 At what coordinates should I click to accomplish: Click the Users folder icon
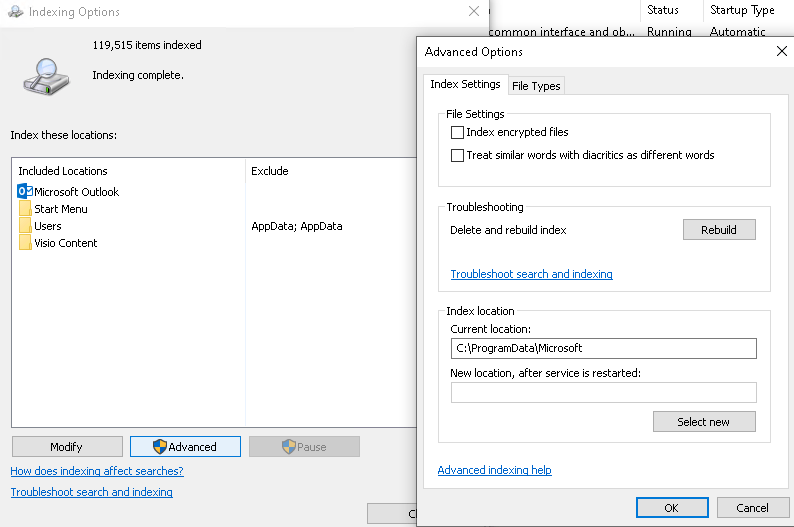[x=25, y=226]
